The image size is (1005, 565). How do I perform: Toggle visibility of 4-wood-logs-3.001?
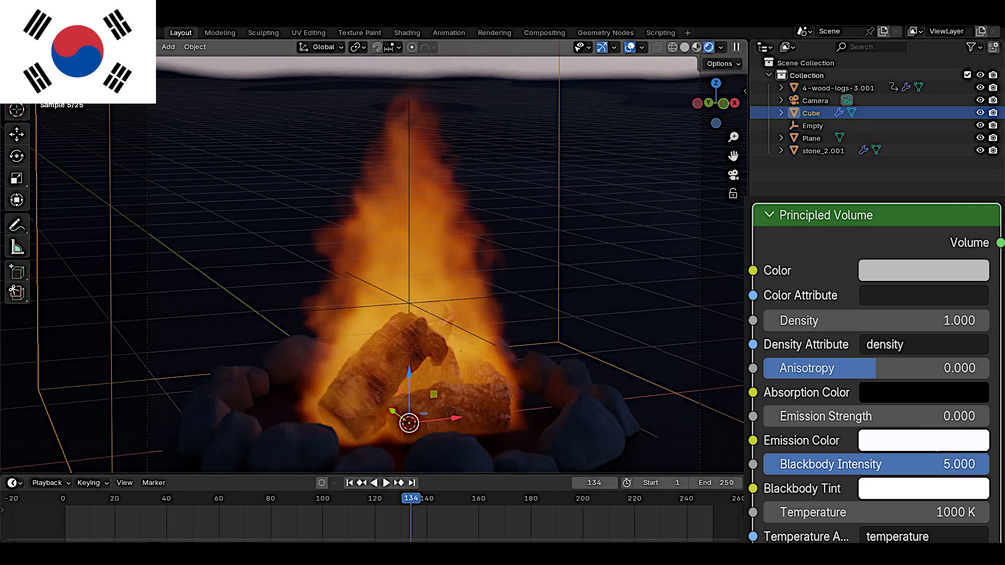tap(980, 88)
